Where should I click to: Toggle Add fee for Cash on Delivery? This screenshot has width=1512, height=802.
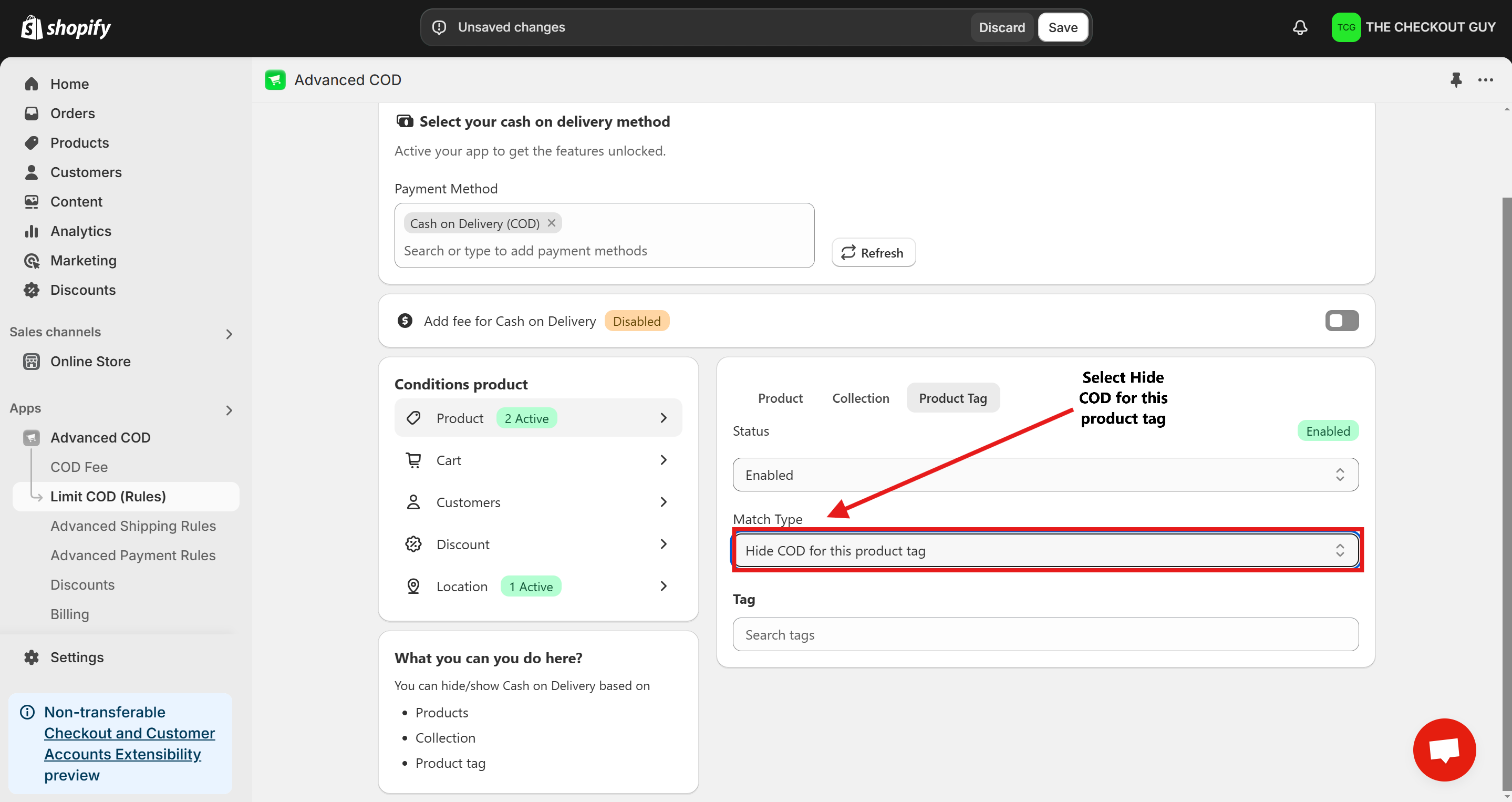pos(1341,321)
